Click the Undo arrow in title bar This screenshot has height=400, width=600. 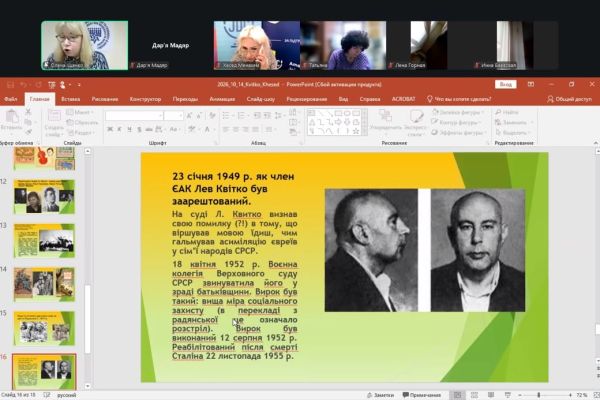[24, 85]
